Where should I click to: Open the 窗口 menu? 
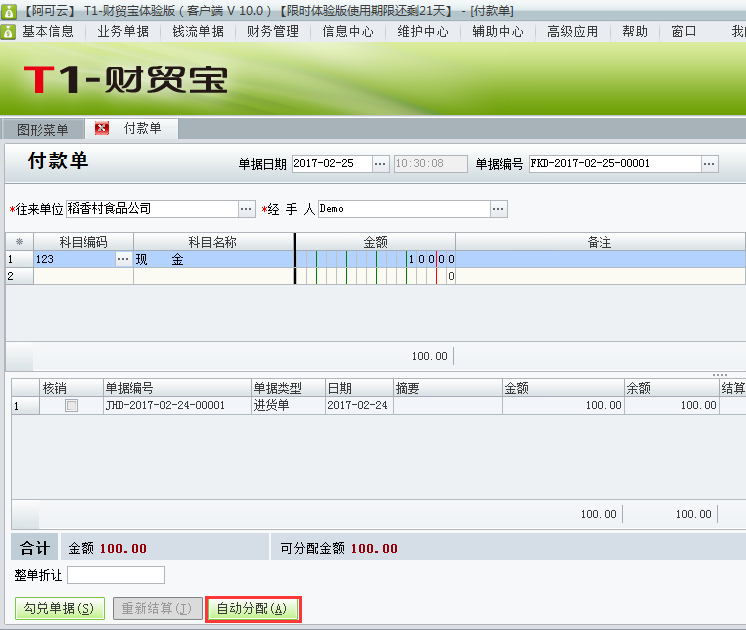684,32
